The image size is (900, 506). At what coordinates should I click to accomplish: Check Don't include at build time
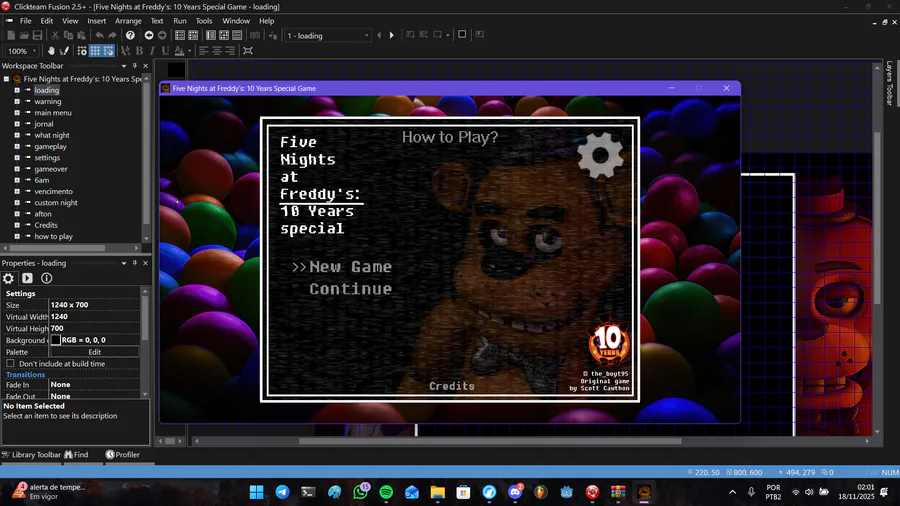(10, 364)
